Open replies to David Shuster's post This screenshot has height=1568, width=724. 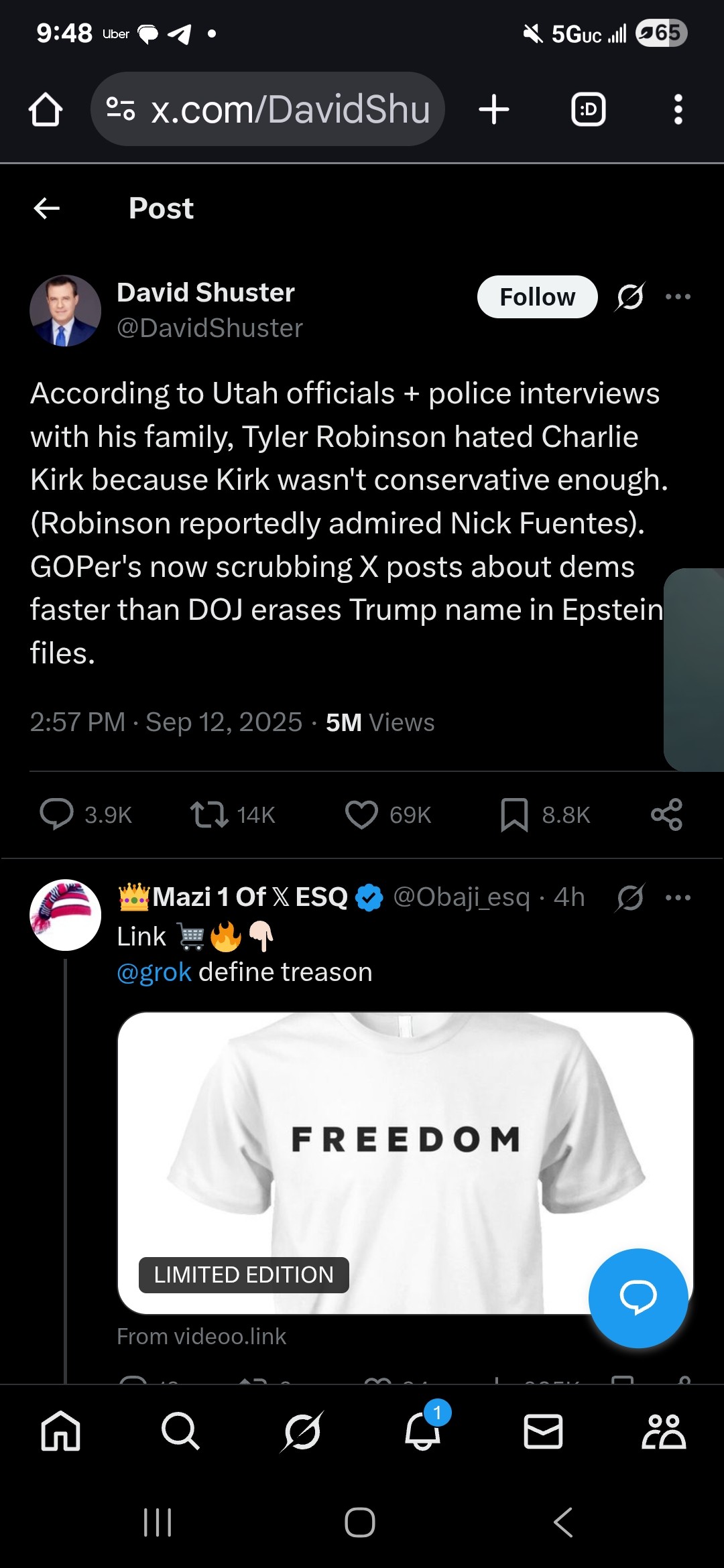[x=58, y=815]
